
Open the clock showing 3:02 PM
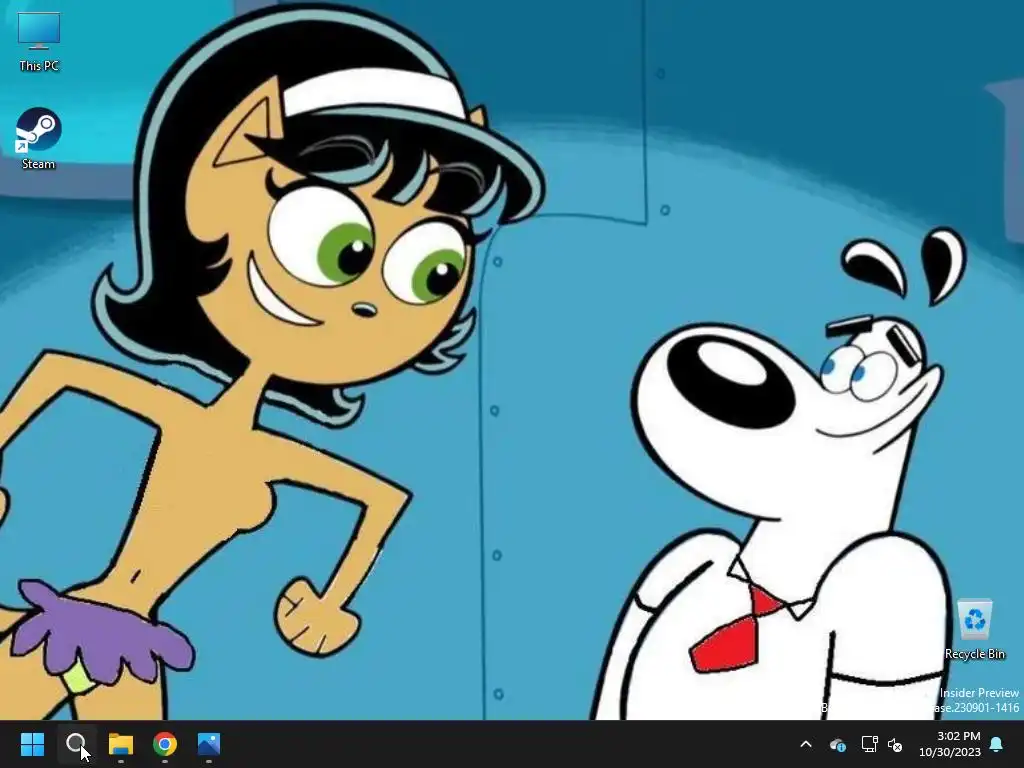(950, 744)
